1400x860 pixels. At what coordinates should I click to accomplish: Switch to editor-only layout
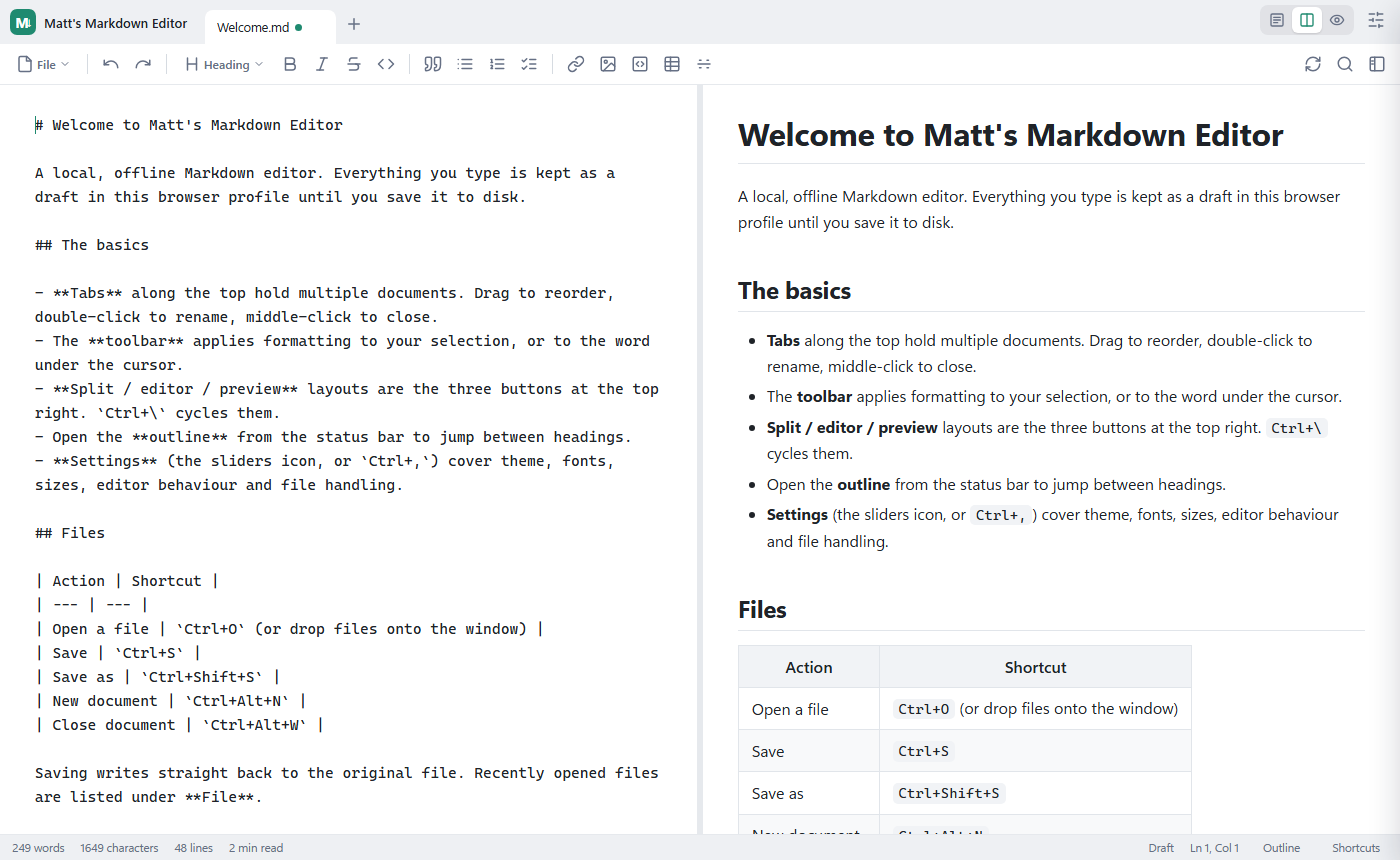1277,20
